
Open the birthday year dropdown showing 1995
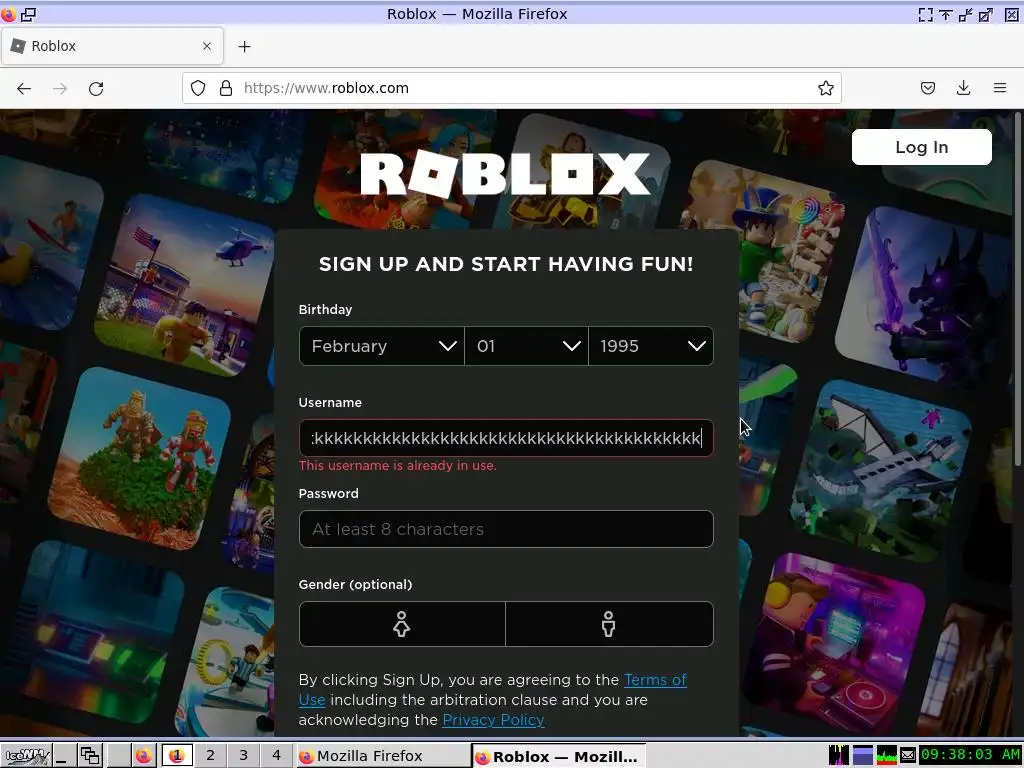click(x=651, y=346)
